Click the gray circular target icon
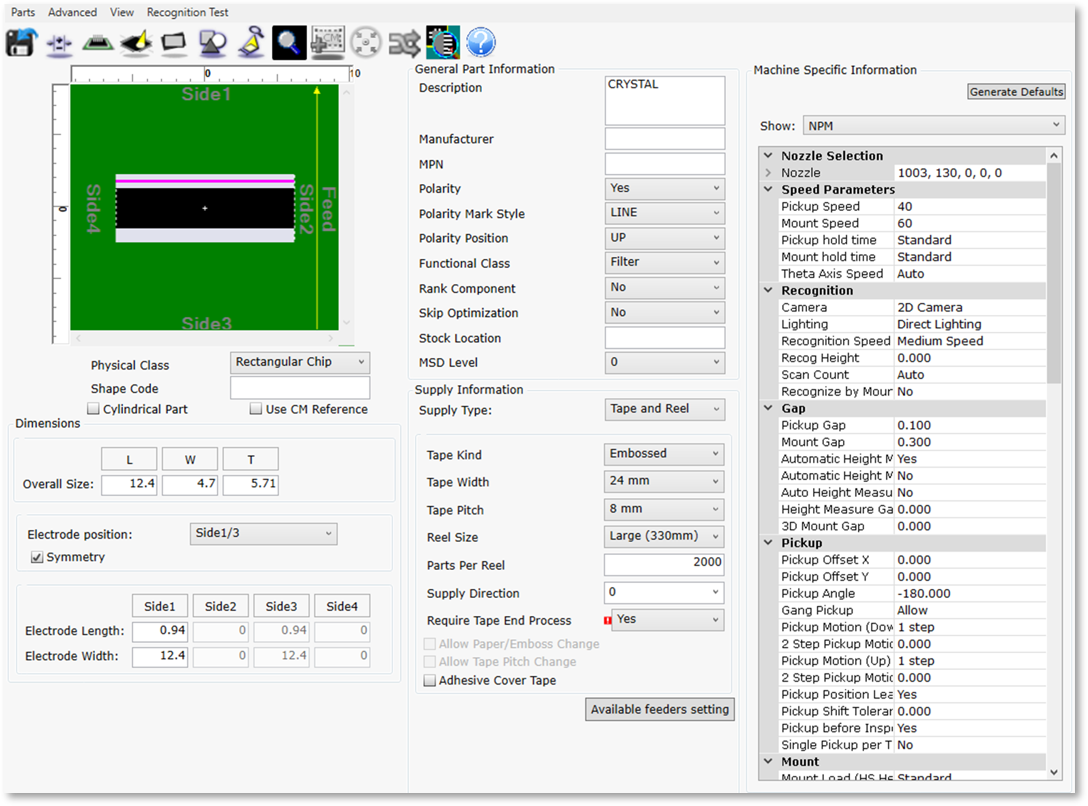1088x806 pixels. [x=367, y=43]
